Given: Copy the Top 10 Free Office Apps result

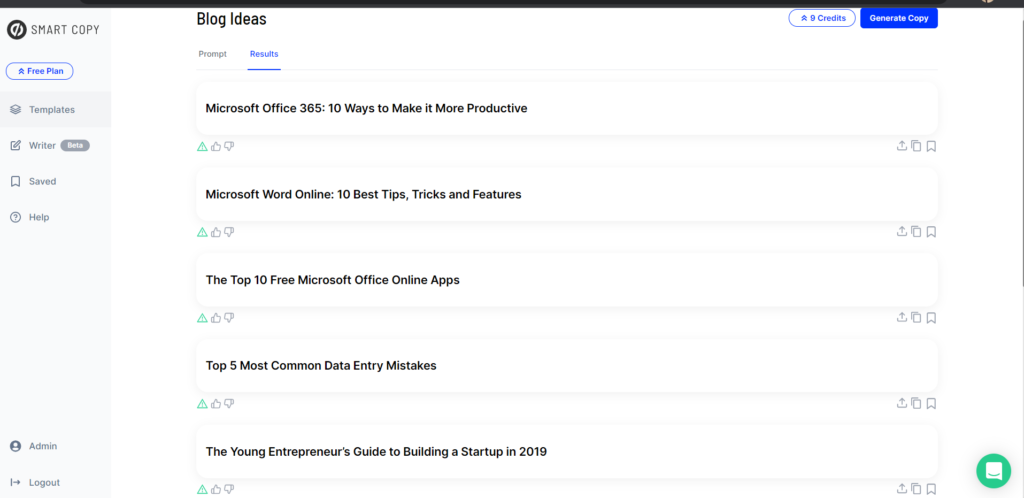Looking at the screenshot, I should pyautogui.click(x=916, y=318).
